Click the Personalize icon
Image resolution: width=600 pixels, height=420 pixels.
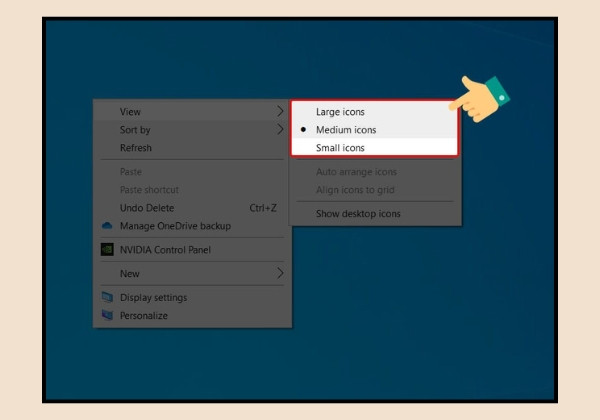(x=107, y=315)
